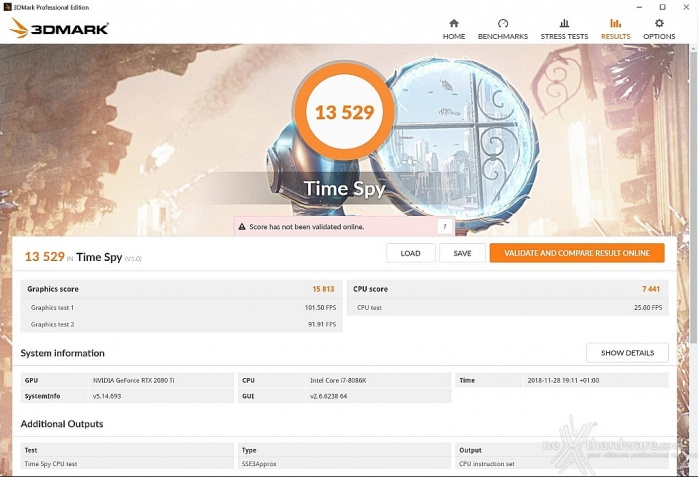Click the Additional Outputs heading
Viewport: 698px width, 477px height.
[x=62, y=424]
